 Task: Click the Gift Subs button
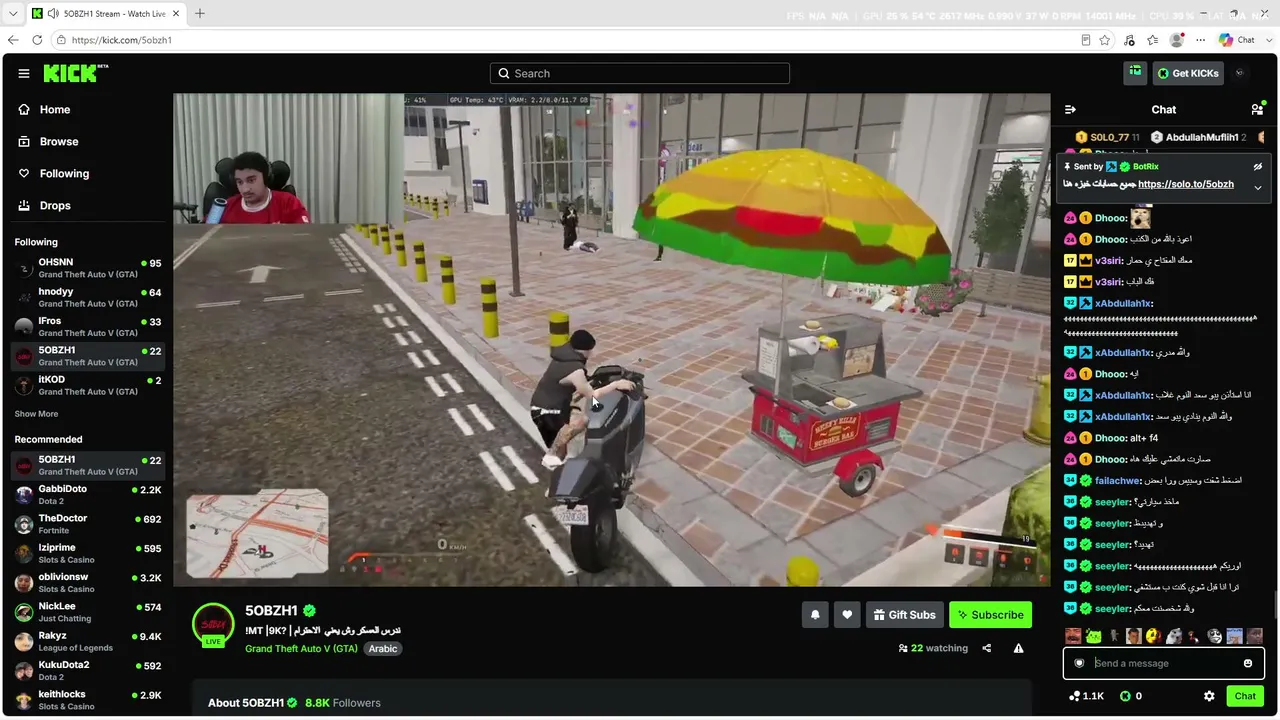(904, 615)
